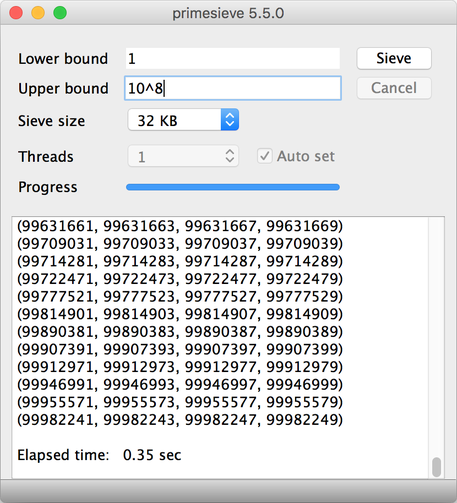
Task: Click the Elapsed time 0.35 sec text
Action: pyautogui.click(x=99, y=455)
